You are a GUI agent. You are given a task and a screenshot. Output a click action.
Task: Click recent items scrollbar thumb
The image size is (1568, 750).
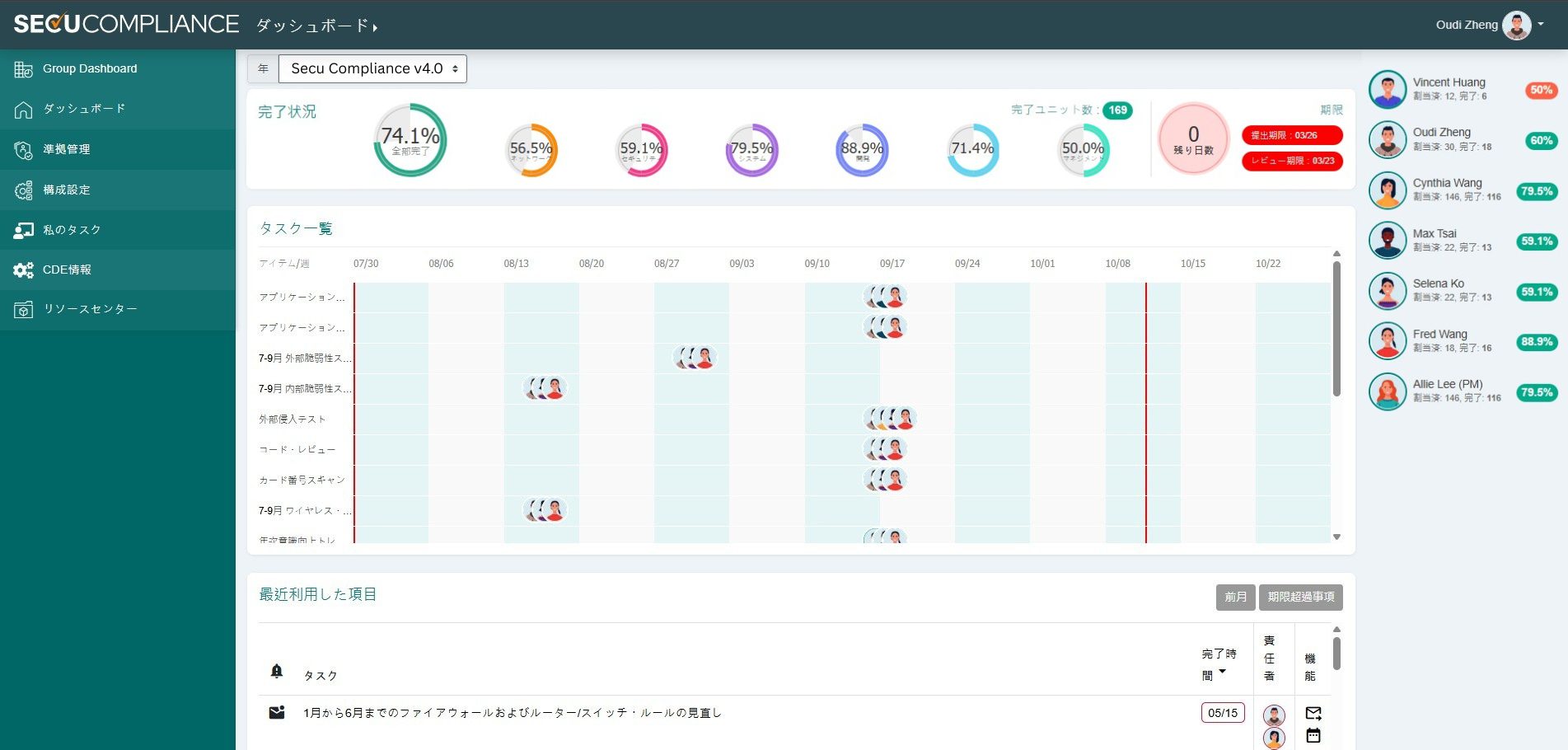coord(1336,653)
